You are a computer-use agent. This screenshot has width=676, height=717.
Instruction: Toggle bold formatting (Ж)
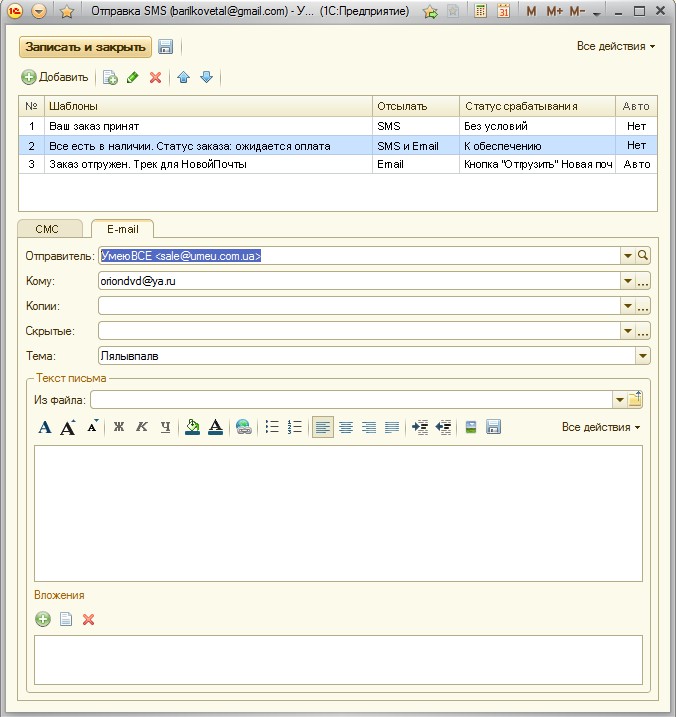pos(119,427)
